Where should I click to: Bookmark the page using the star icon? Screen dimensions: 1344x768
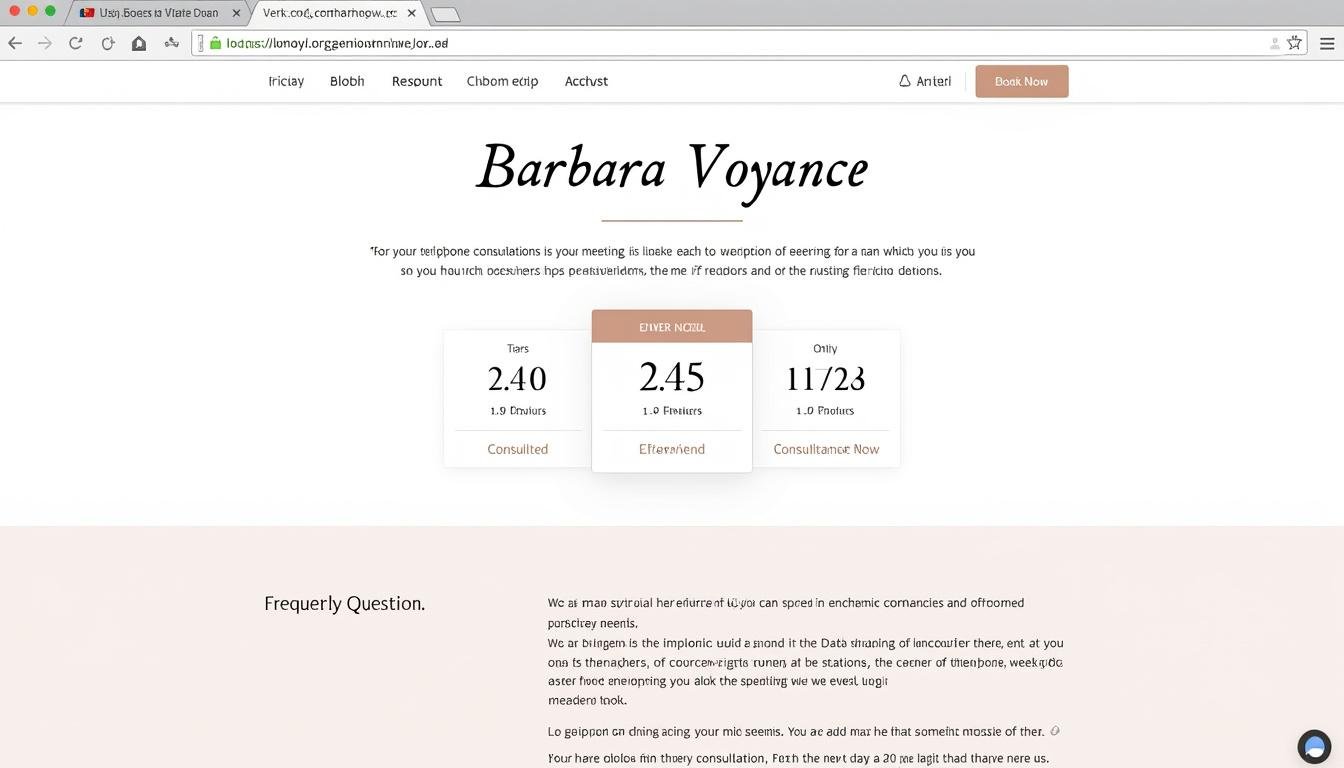pyautogui.click(x=1294, y=43)
